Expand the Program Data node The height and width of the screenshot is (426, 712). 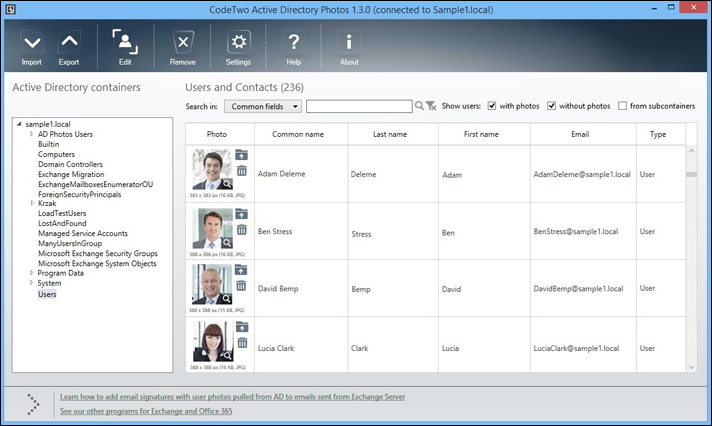click(32, 273)
